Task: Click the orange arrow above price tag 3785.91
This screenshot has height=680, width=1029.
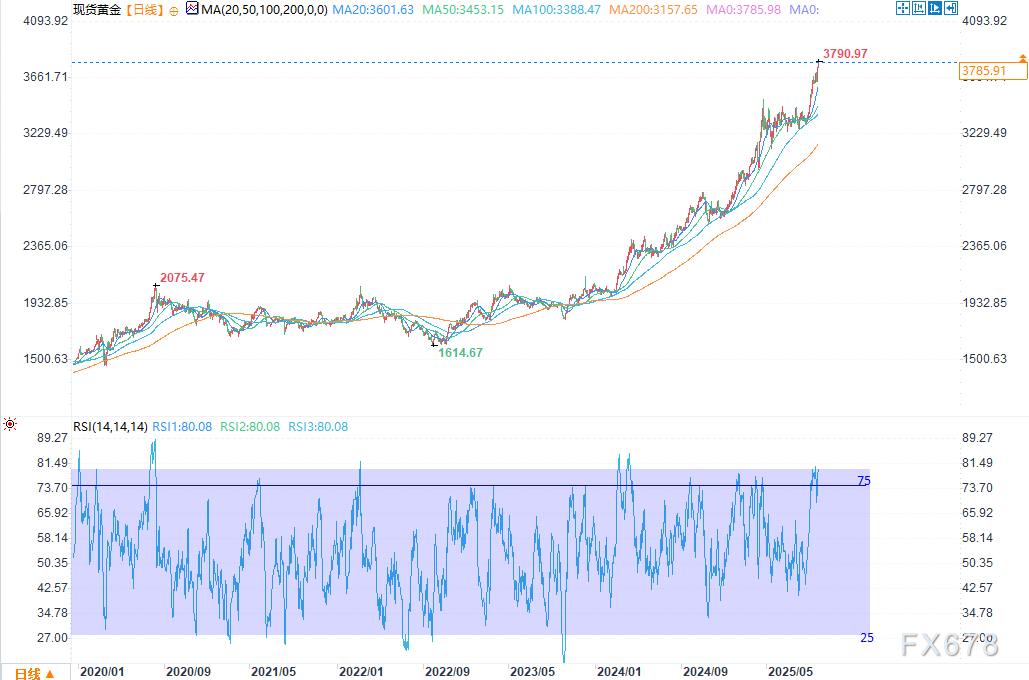Action: point(1022,59)
